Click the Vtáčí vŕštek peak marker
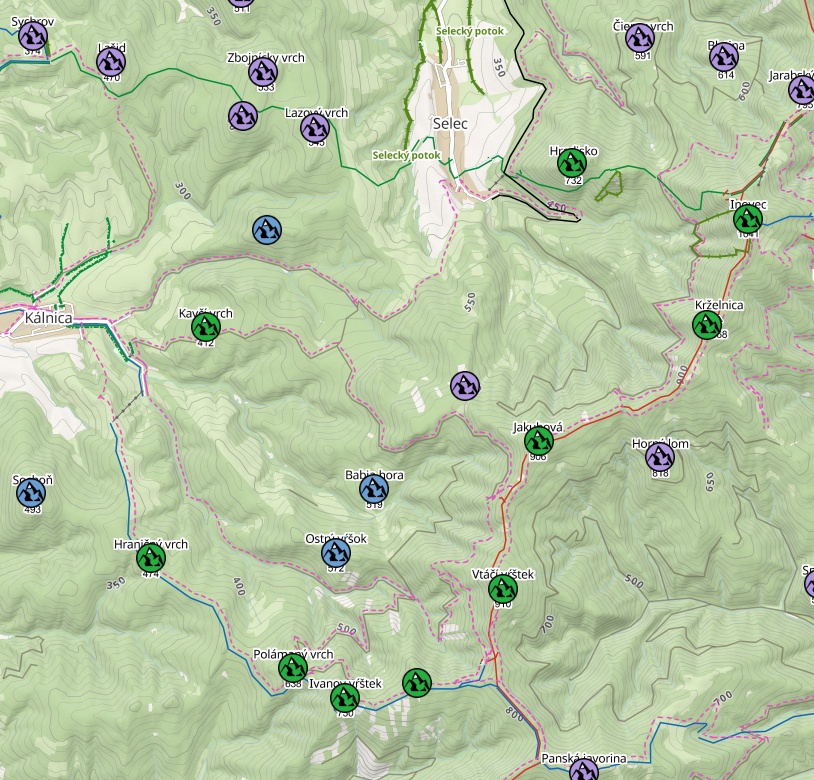Viewport: 814px width, 780px height. pyautogui.click(x=502, y=589)
